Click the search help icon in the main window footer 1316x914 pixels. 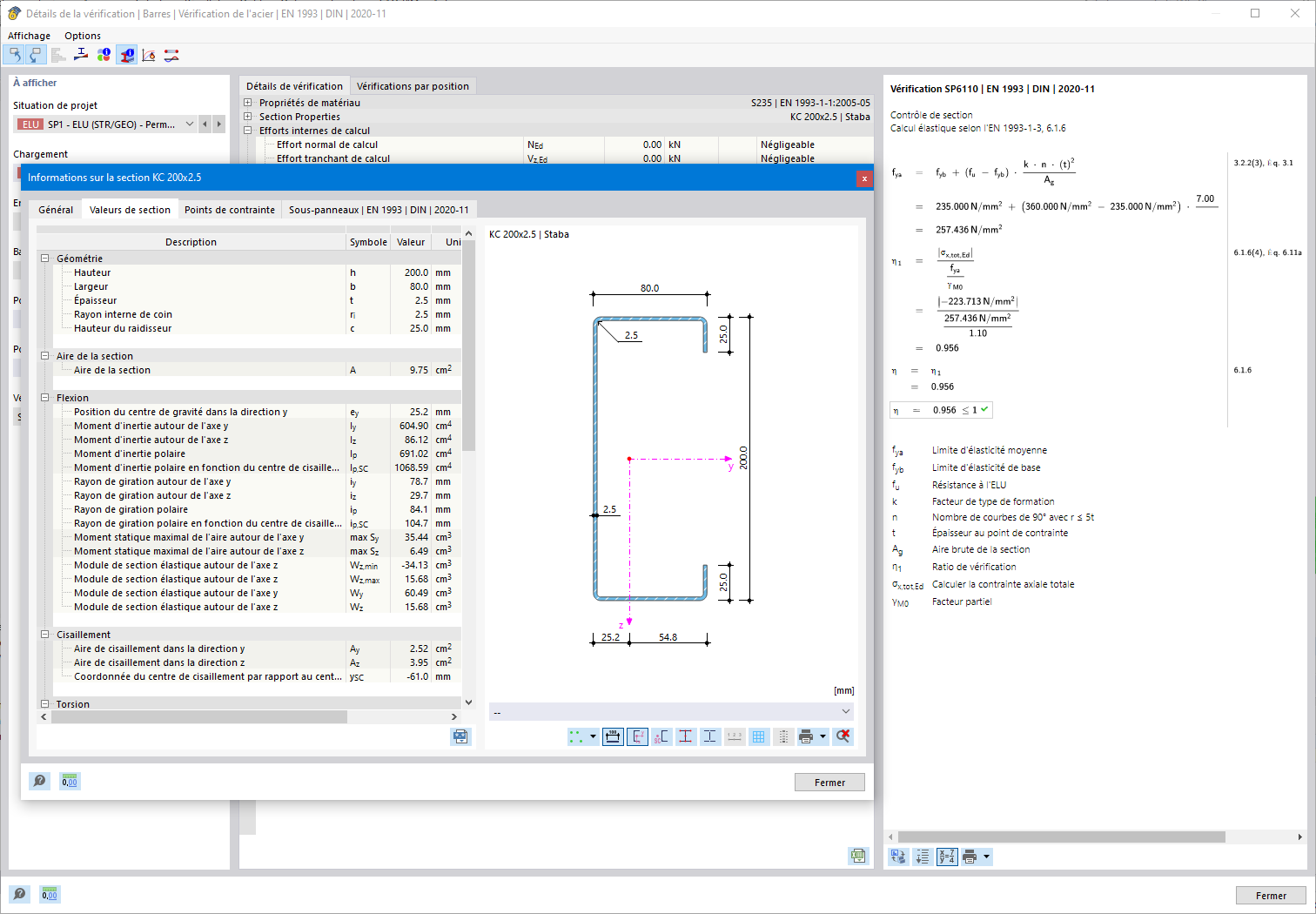click(x=19, y=894)
